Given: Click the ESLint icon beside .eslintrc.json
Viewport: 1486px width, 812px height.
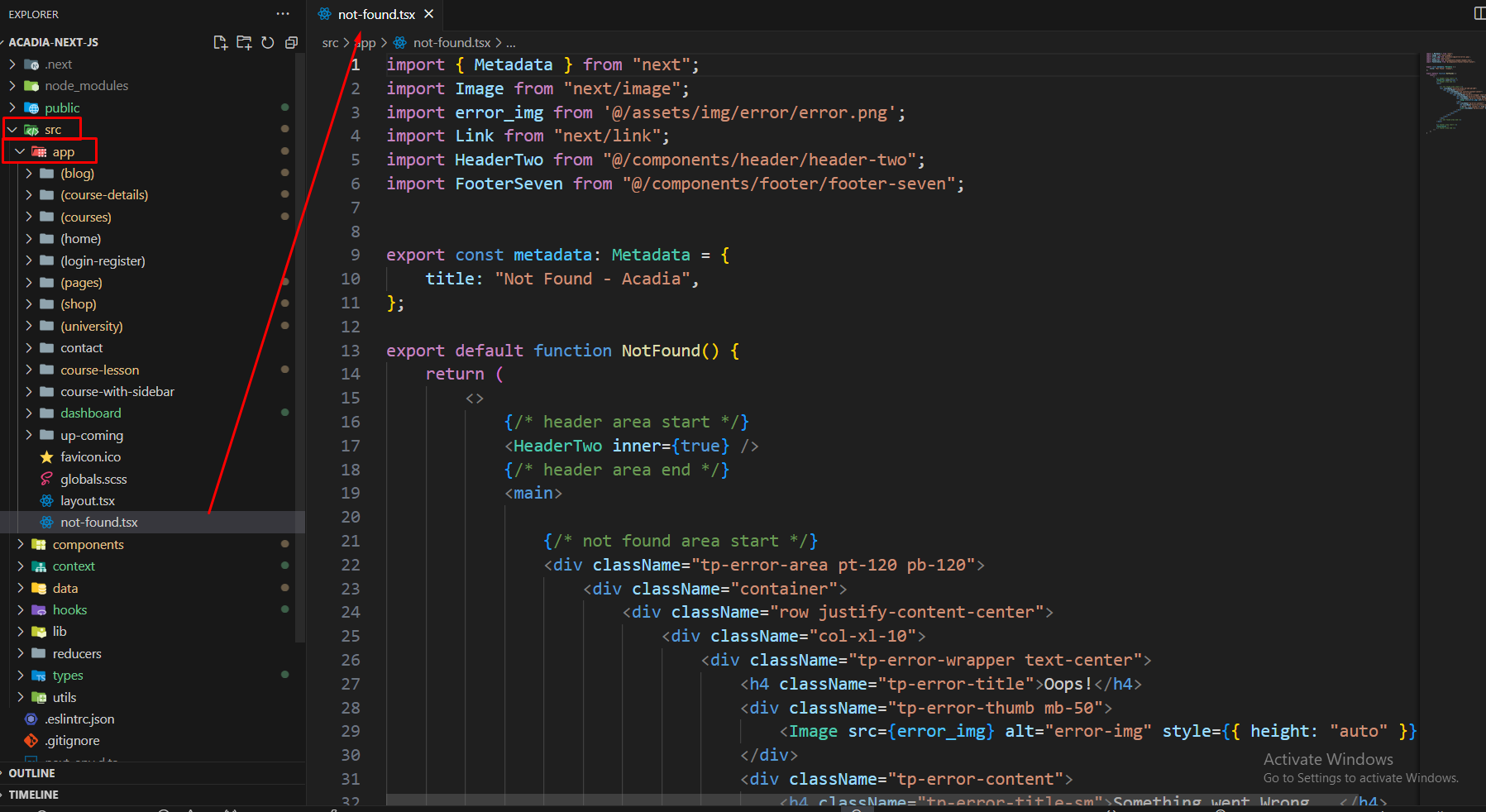Looking at the screenshot, I should coord(31,719).
